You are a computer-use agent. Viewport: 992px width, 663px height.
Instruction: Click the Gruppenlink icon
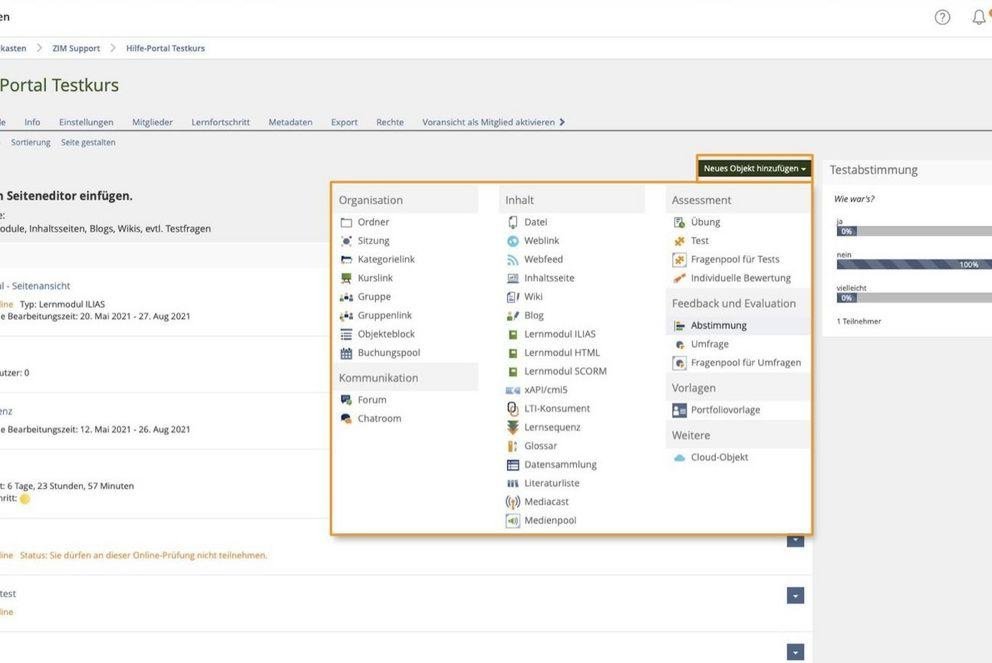point(346,316)
